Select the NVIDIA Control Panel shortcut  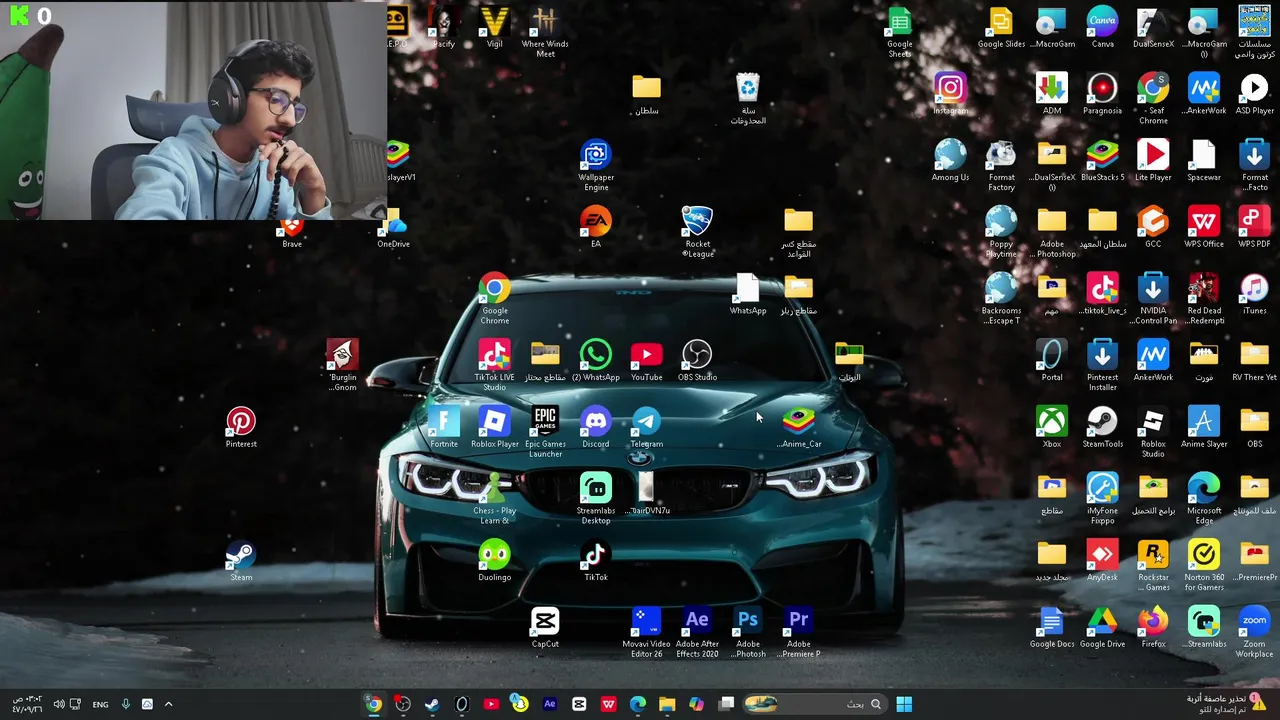tap(1153, 299)
